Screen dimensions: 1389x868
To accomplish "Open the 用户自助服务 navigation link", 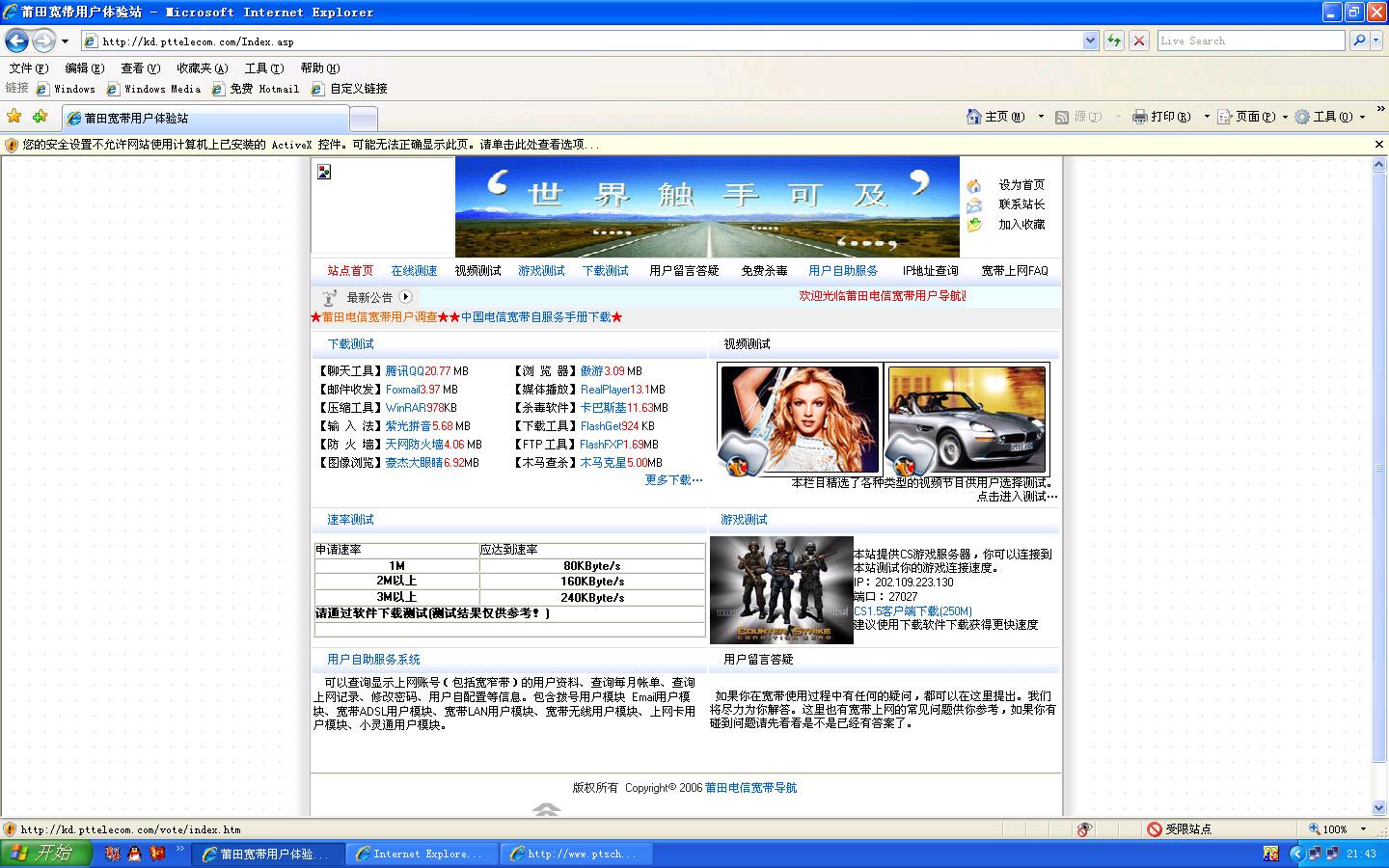I will (x=843, y=271).
